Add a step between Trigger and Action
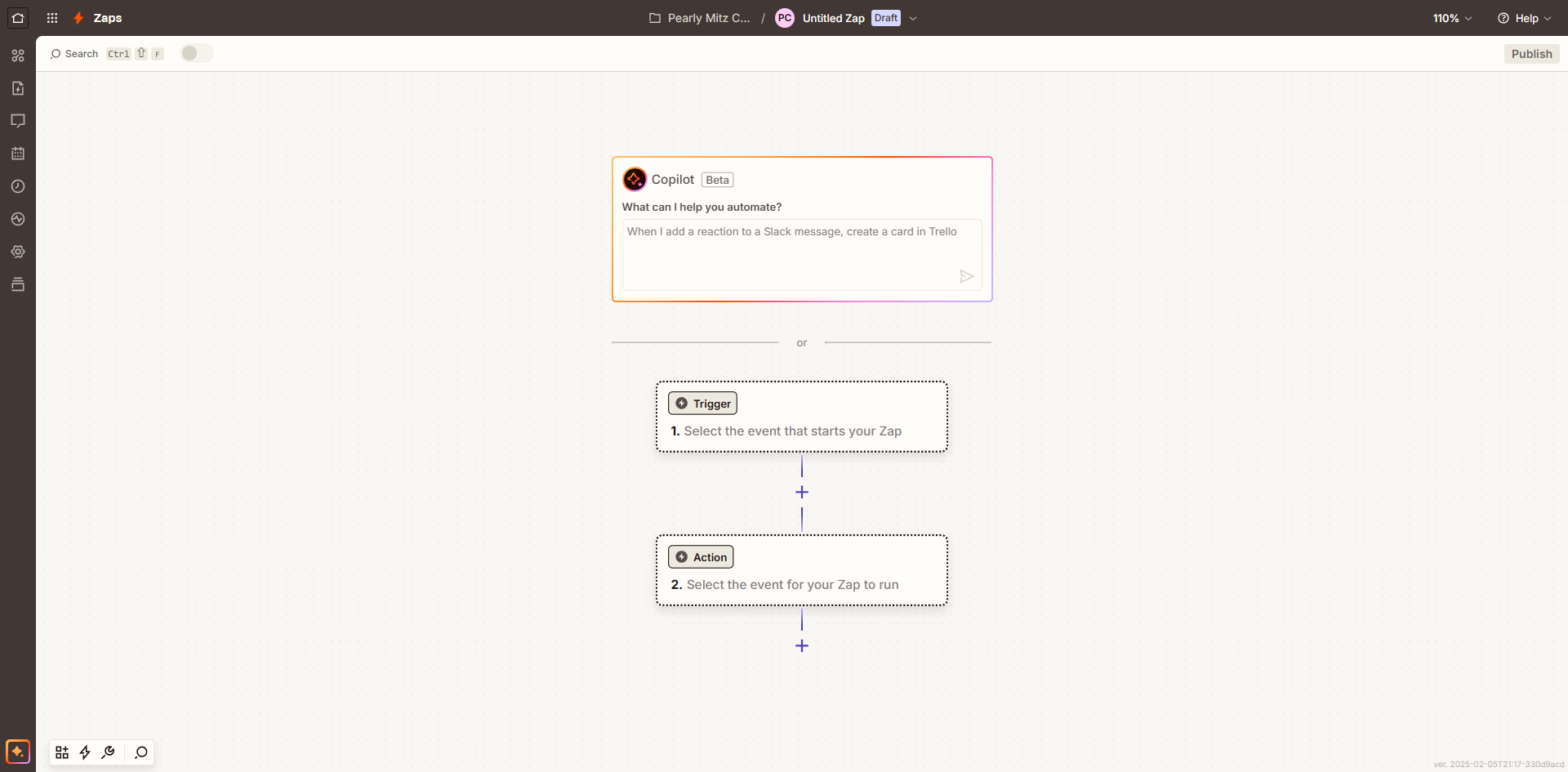1568x772 pixels. (x=802, y=493)
